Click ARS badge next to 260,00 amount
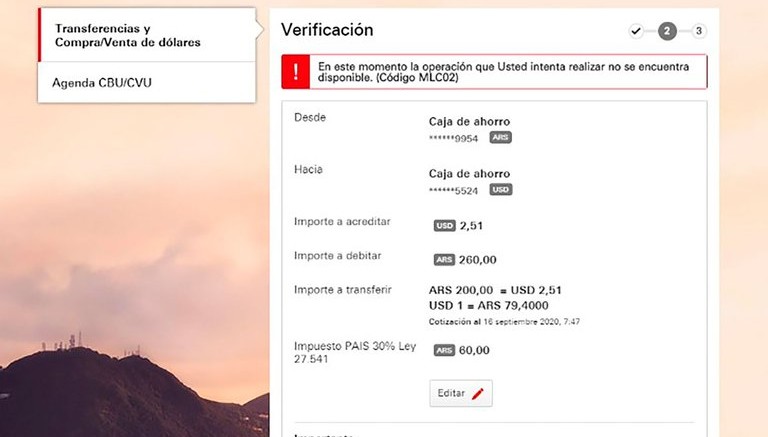Viewport: 768px width, 437px height. click(444, 260)
